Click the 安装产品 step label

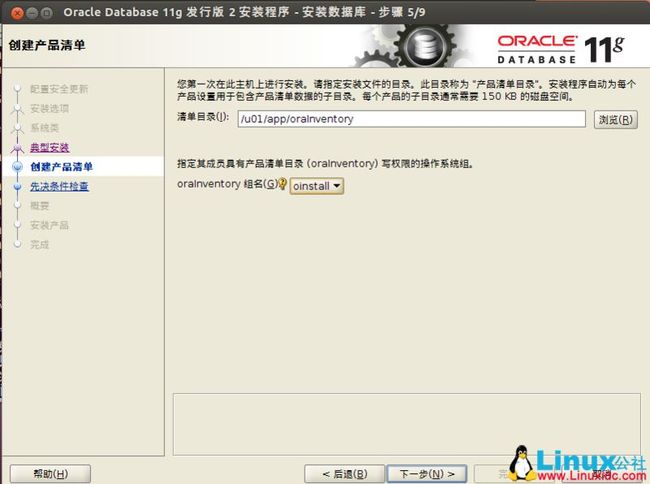pyautogui.click(x=49, y=225)
